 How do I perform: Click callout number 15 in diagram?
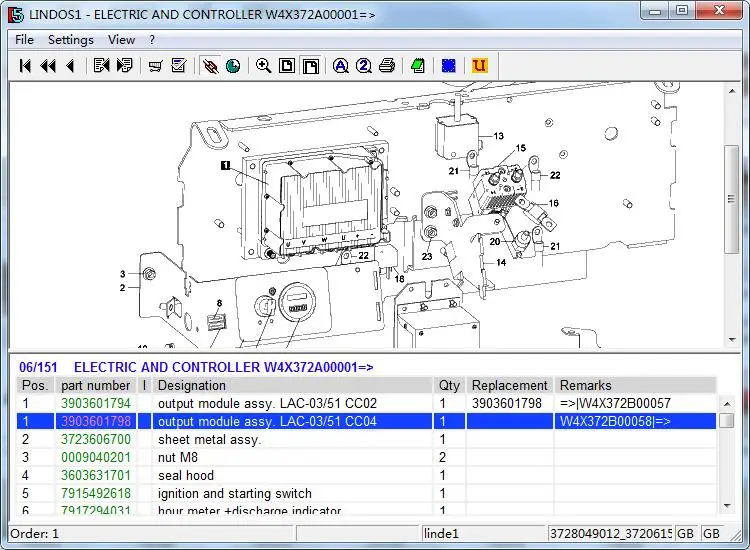coord(520,148)
